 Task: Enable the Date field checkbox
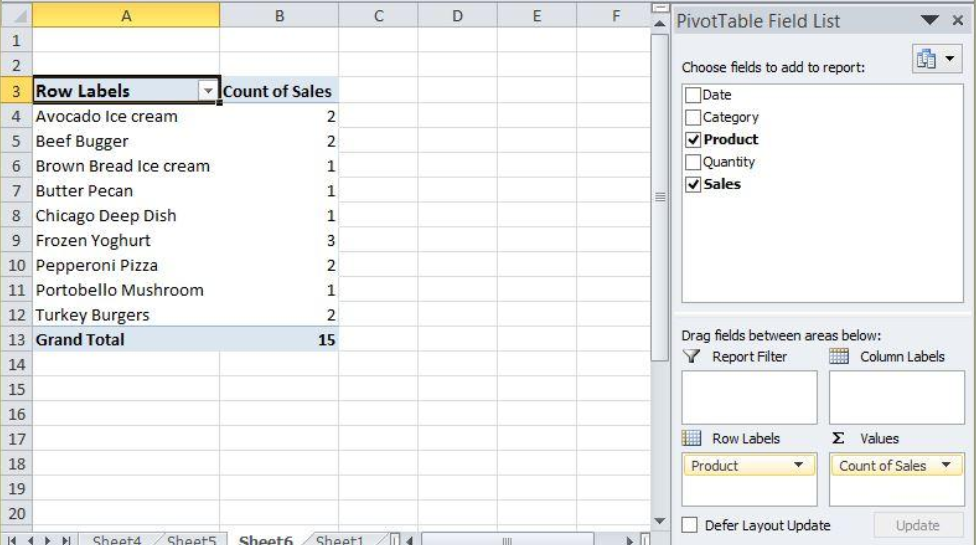(693, 95)
